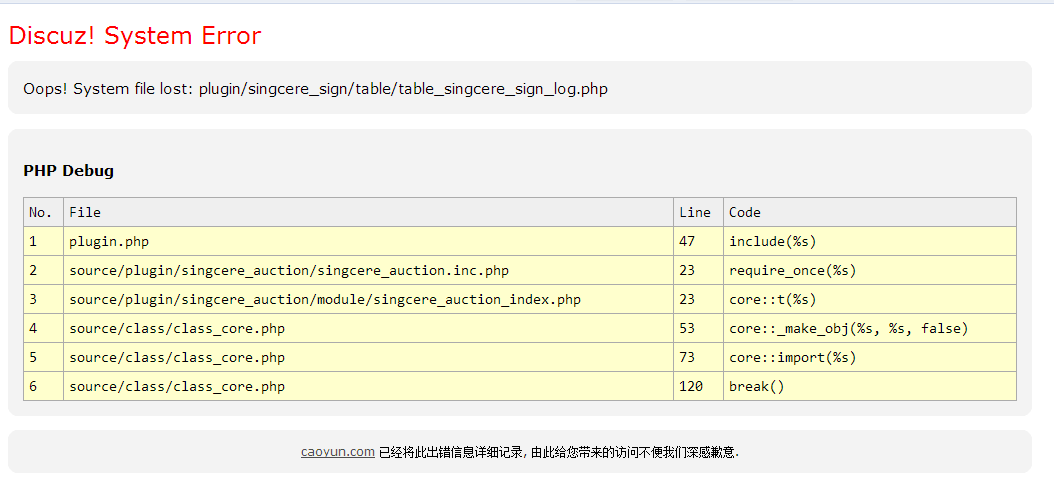
Task: Click the 'File' column header
Action: click(368, 212)
